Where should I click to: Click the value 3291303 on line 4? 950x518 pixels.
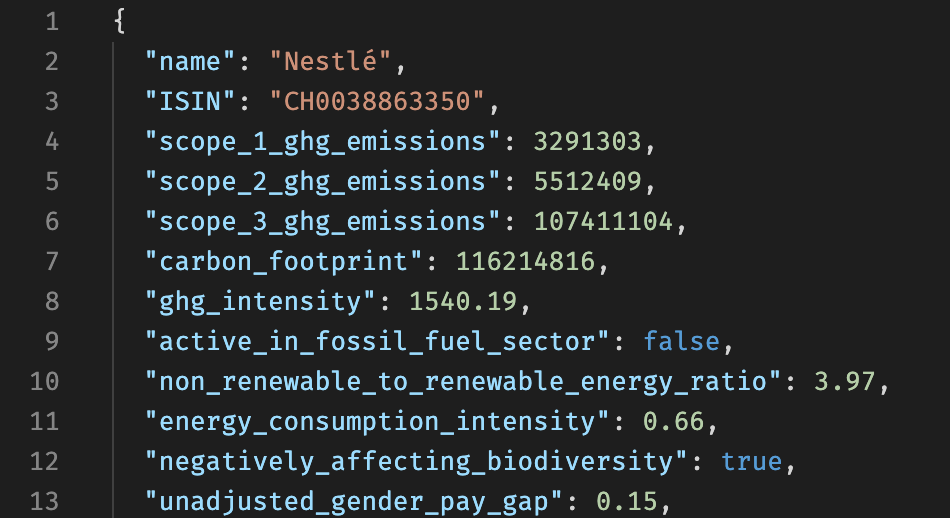tap(587, 142)
